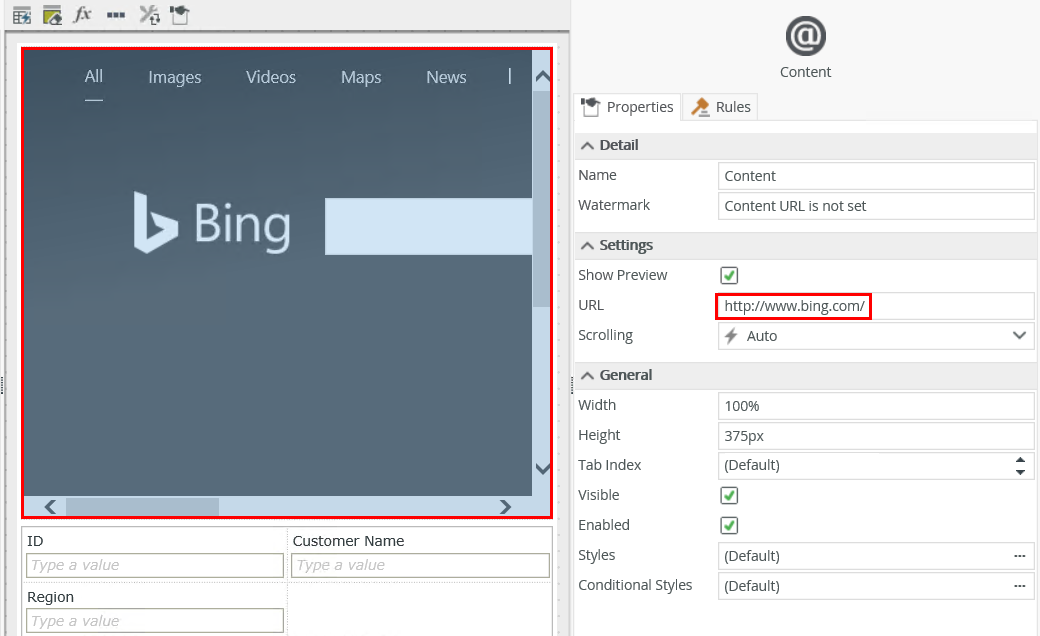Switch to the Rules tab
The width and height of the screenshot is (1040, 636).
(x=720, y=107)
